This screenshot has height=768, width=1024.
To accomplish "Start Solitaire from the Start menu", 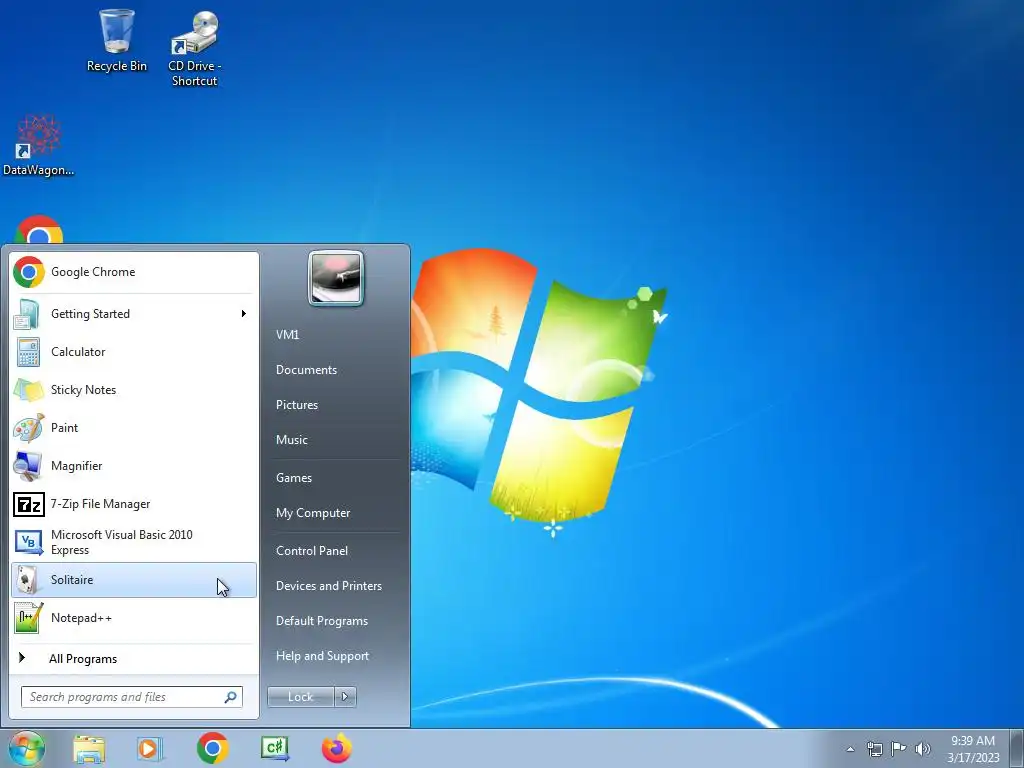I will click(134, 580).
